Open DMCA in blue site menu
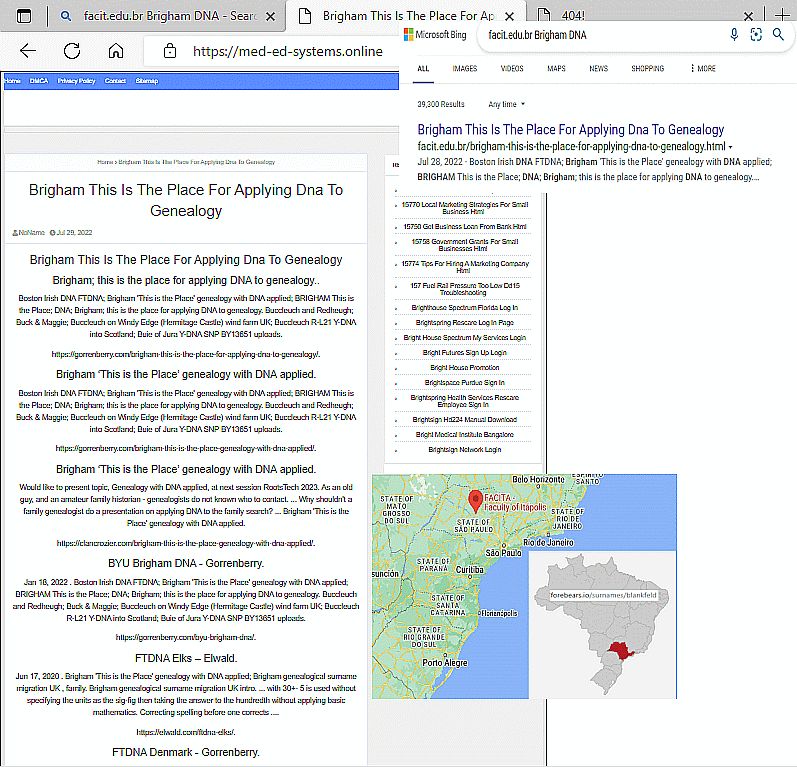 click(x=39, y=81)
